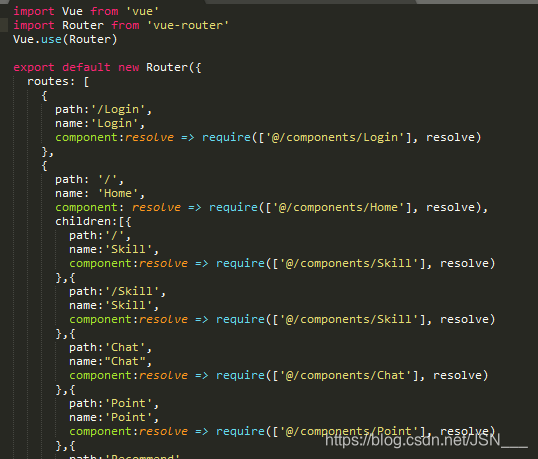Click the "routes: [" line

pos(58,81)
